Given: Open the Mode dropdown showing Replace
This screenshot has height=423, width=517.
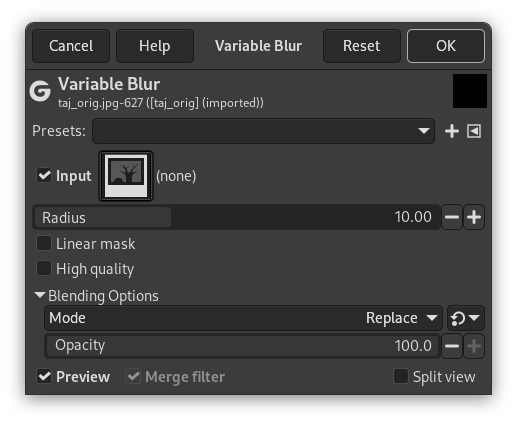Looking at the screenshot, I should pos(243,318).
